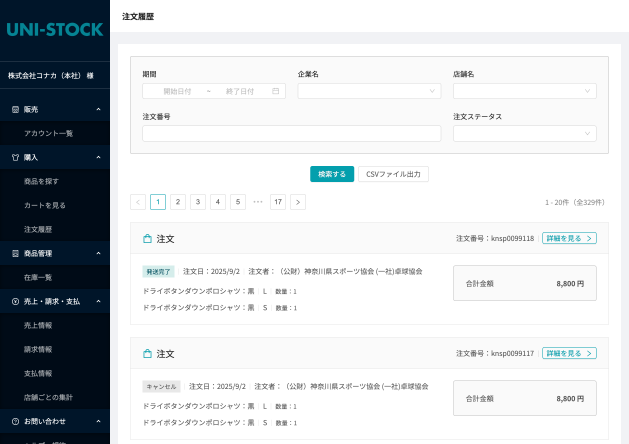Click the 商品管理 section icon in the sidebar
This screenshot has width=629, height=444.
coord(15,253)
